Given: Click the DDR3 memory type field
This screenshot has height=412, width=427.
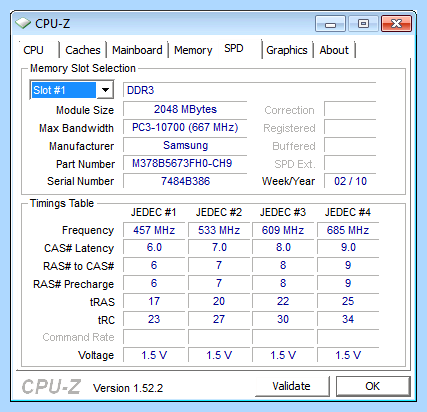Looking at the screenshot, I should click(250, 90).
